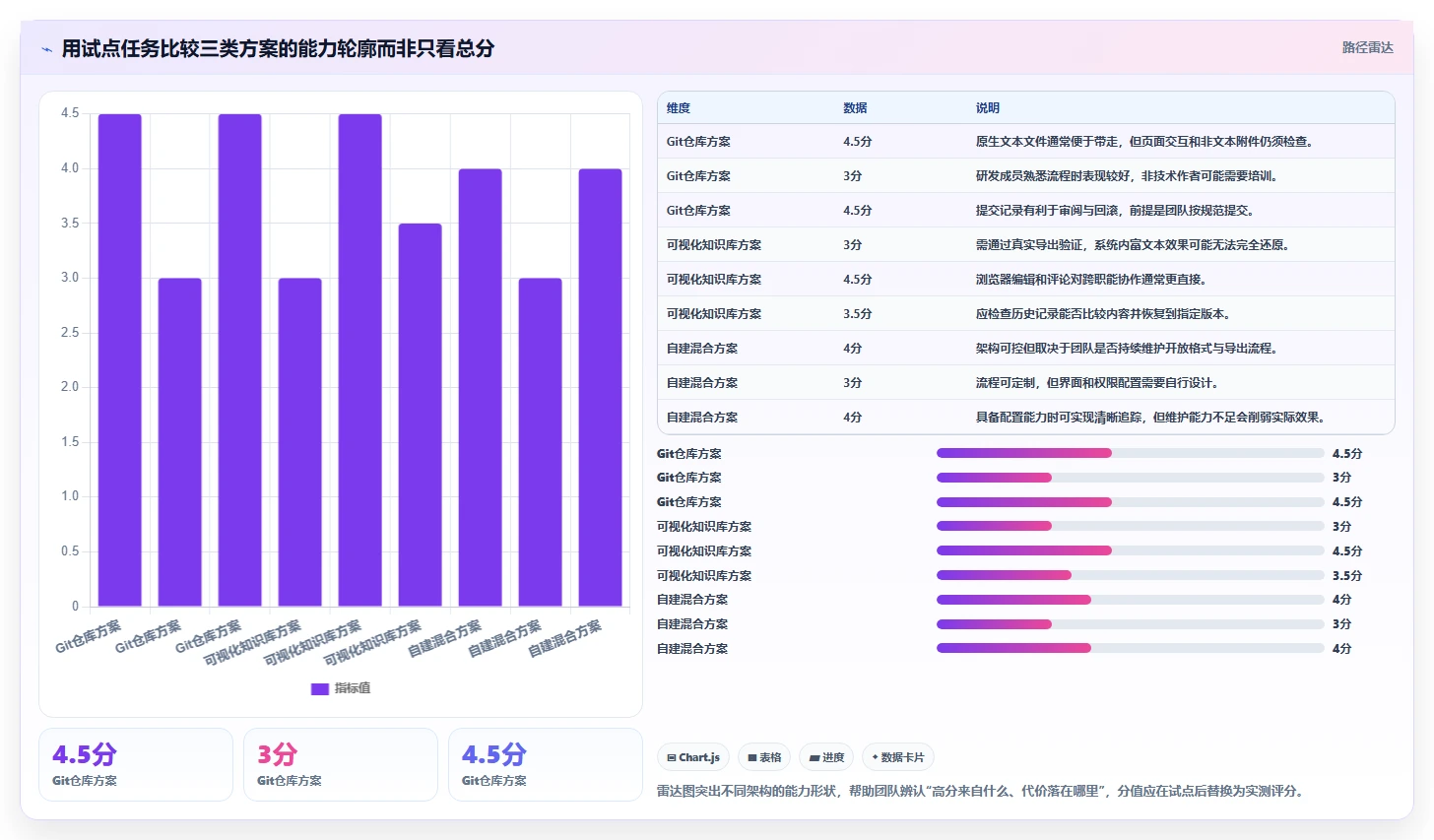Click the 进度 chip icon
Screen dimensions: 1434x840
(x=815, y=758)
